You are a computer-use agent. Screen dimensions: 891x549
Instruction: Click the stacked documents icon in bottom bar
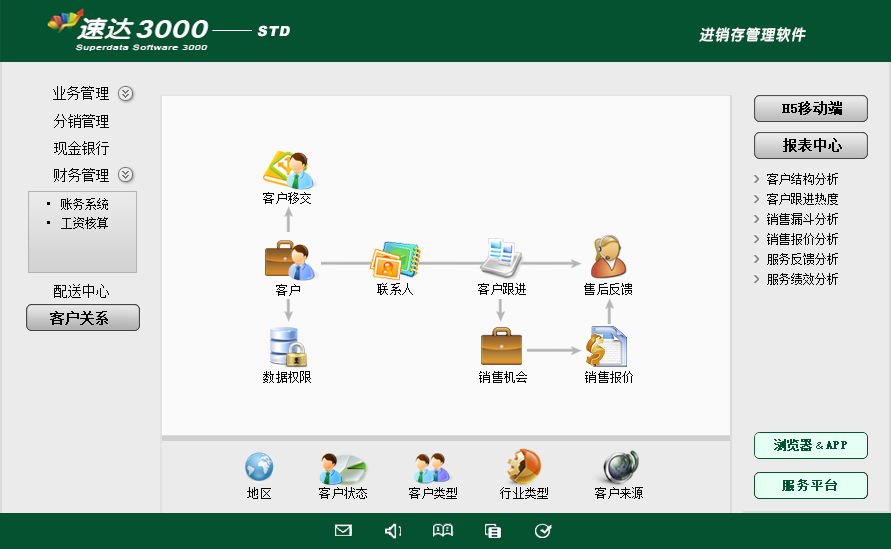coord(493,531)
